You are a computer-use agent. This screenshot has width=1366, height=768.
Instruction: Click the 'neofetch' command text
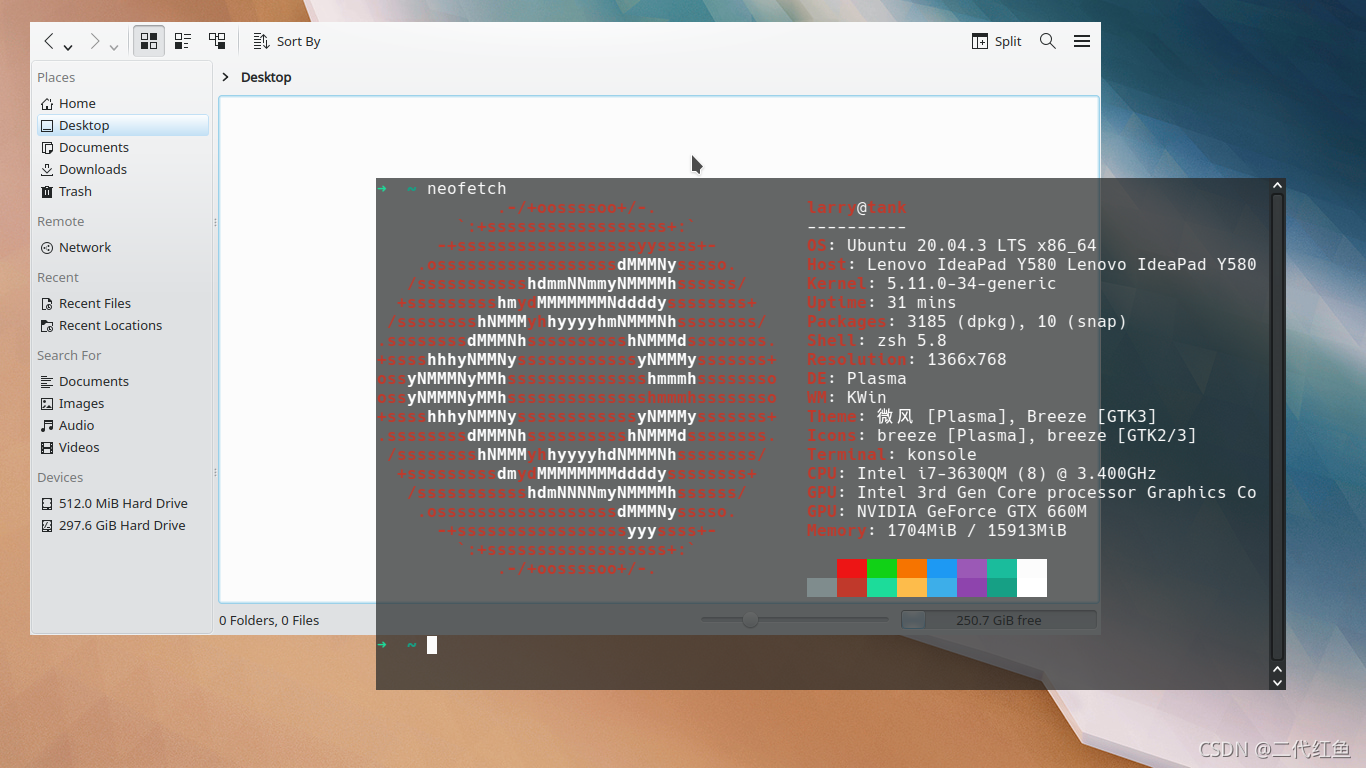467,188
